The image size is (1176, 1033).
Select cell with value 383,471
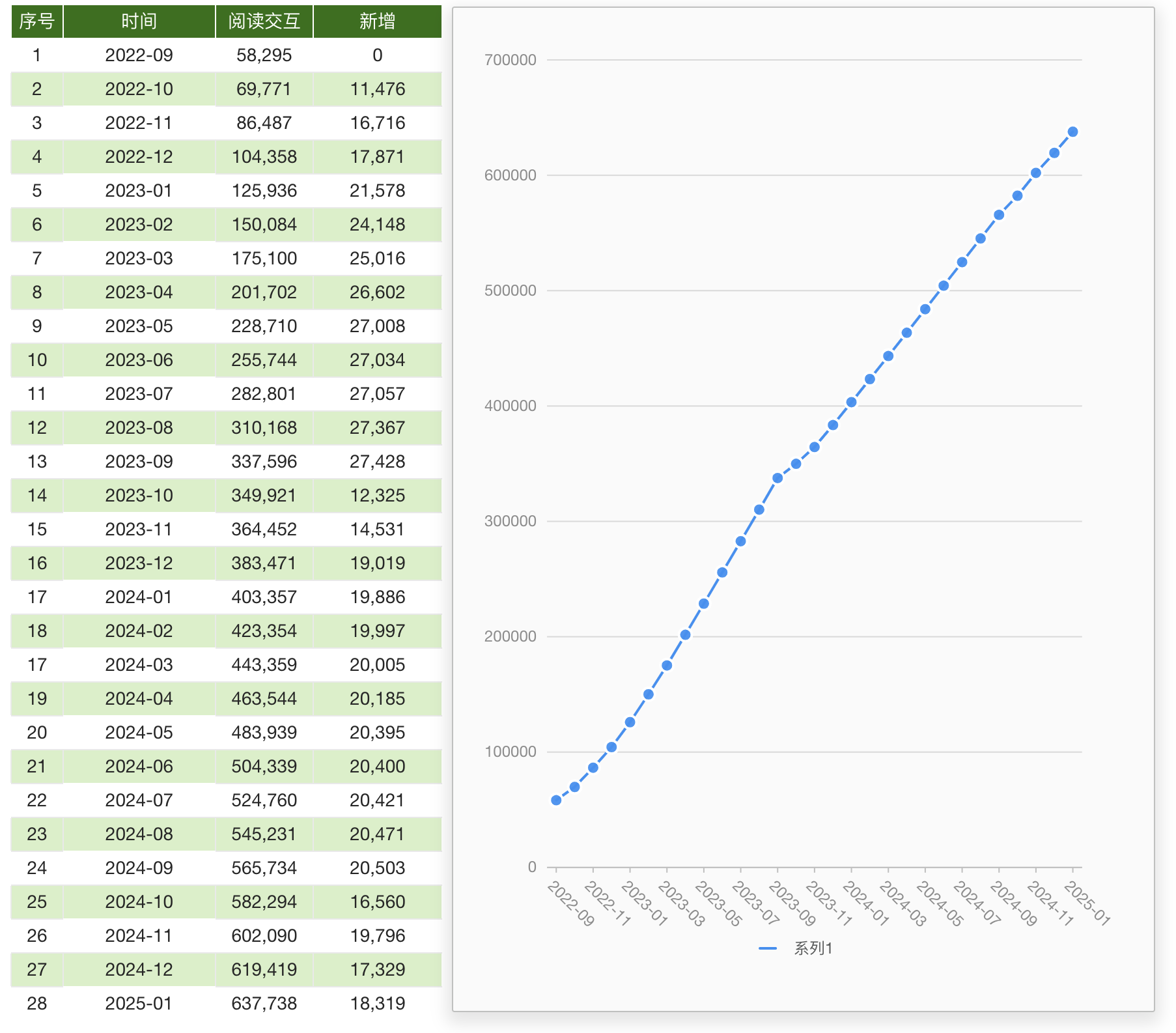264,563
